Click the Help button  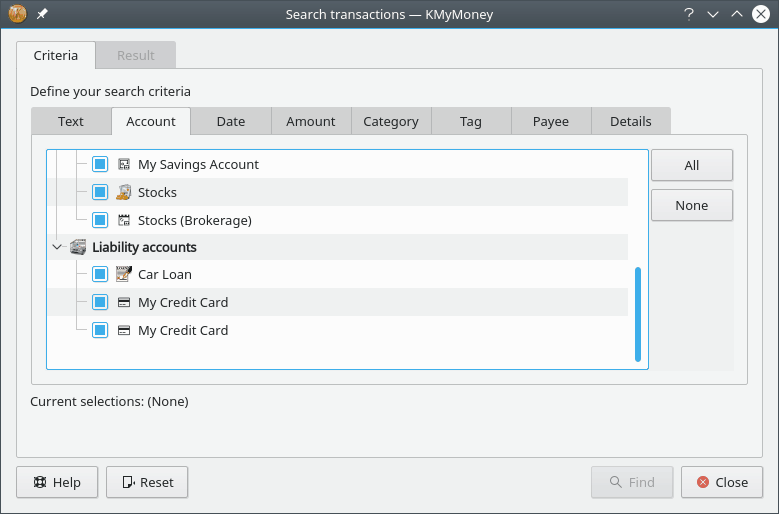click(57, 482)
